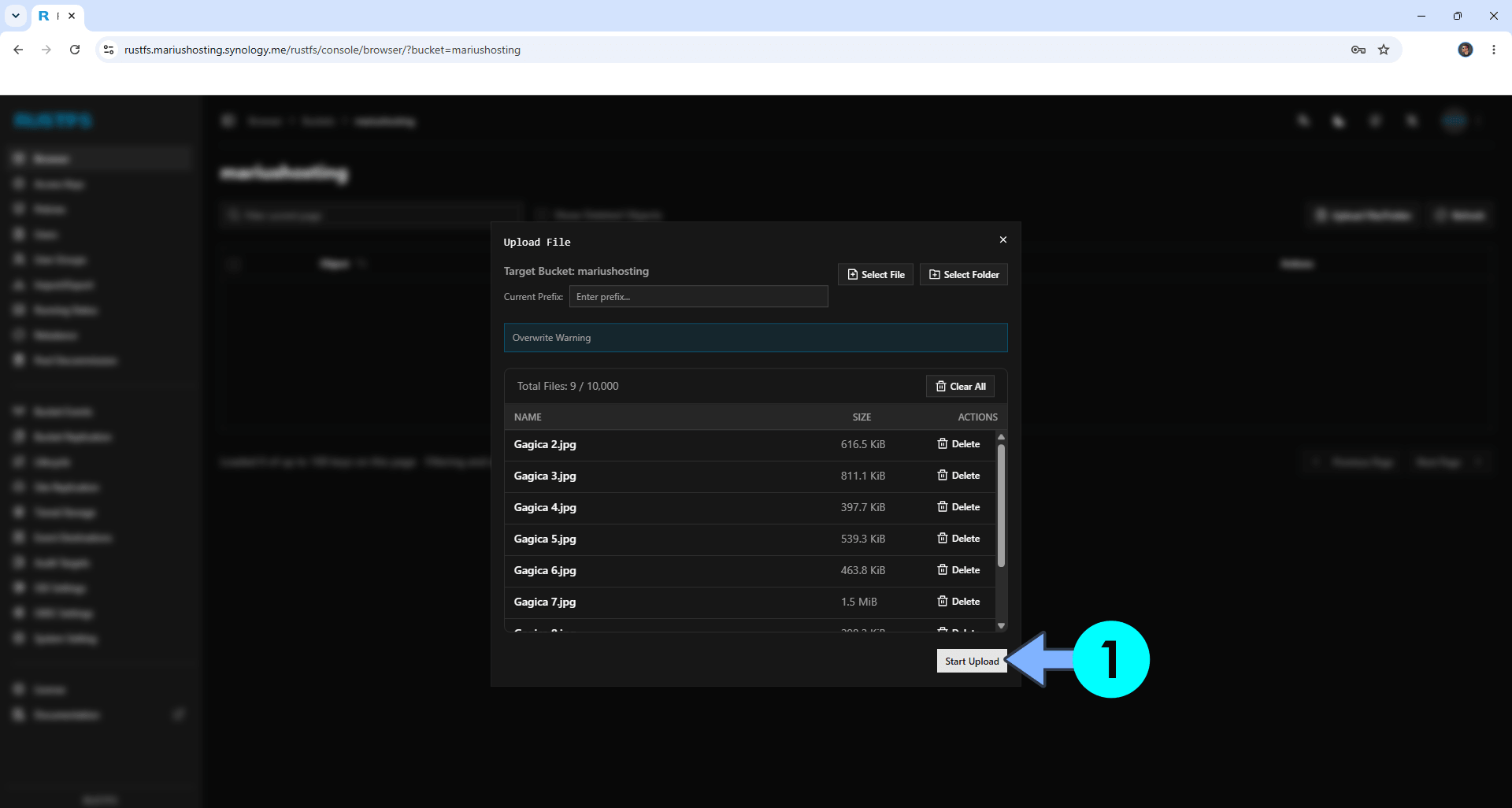Viewport: 1512px width, 808px height.
Task: Click the NAME column header
Action: click(x=528, y=417)
